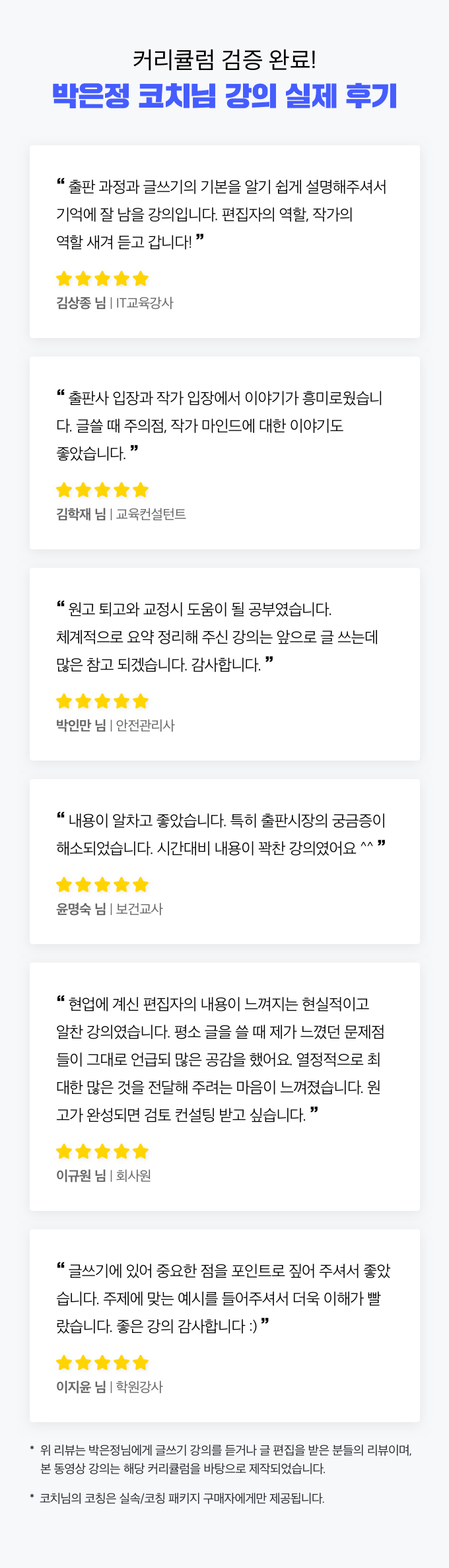449x1568 pixels.
Task: Click the closing quote mark after 감사합니다 :)
Action: [x=265, y=1321]
